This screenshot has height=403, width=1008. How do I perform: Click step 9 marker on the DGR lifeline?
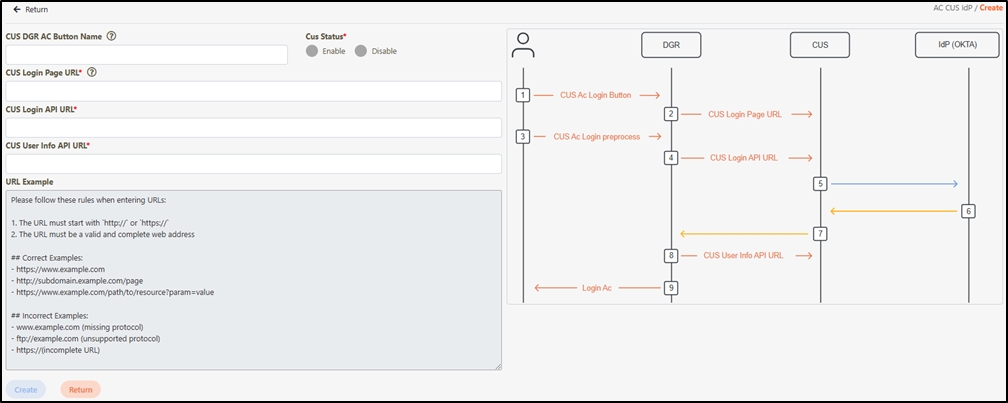click(x=671, y=287)
